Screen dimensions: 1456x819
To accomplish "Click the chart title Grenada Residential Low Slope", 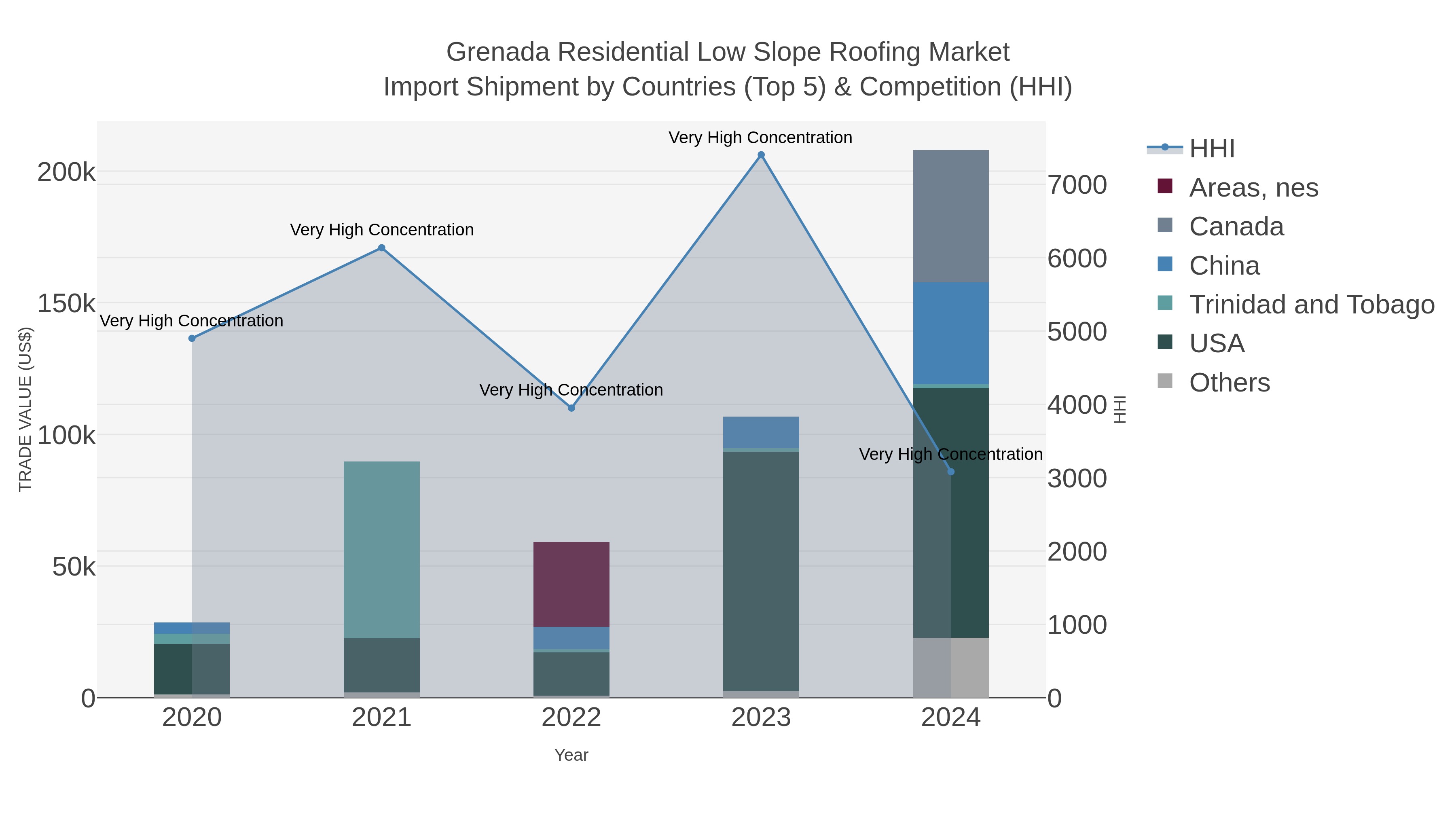I will tap(728, 52).
